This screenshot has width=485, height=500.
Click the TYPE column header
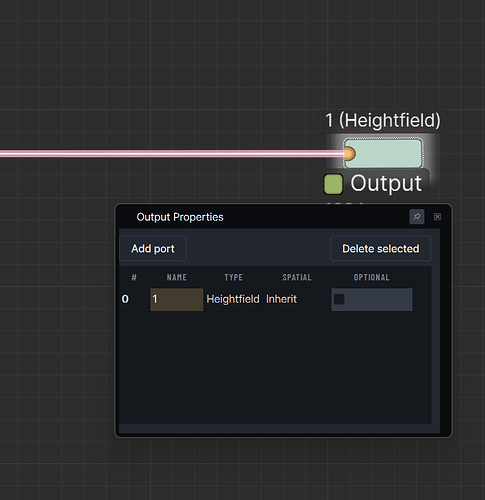tap(233, 277)
